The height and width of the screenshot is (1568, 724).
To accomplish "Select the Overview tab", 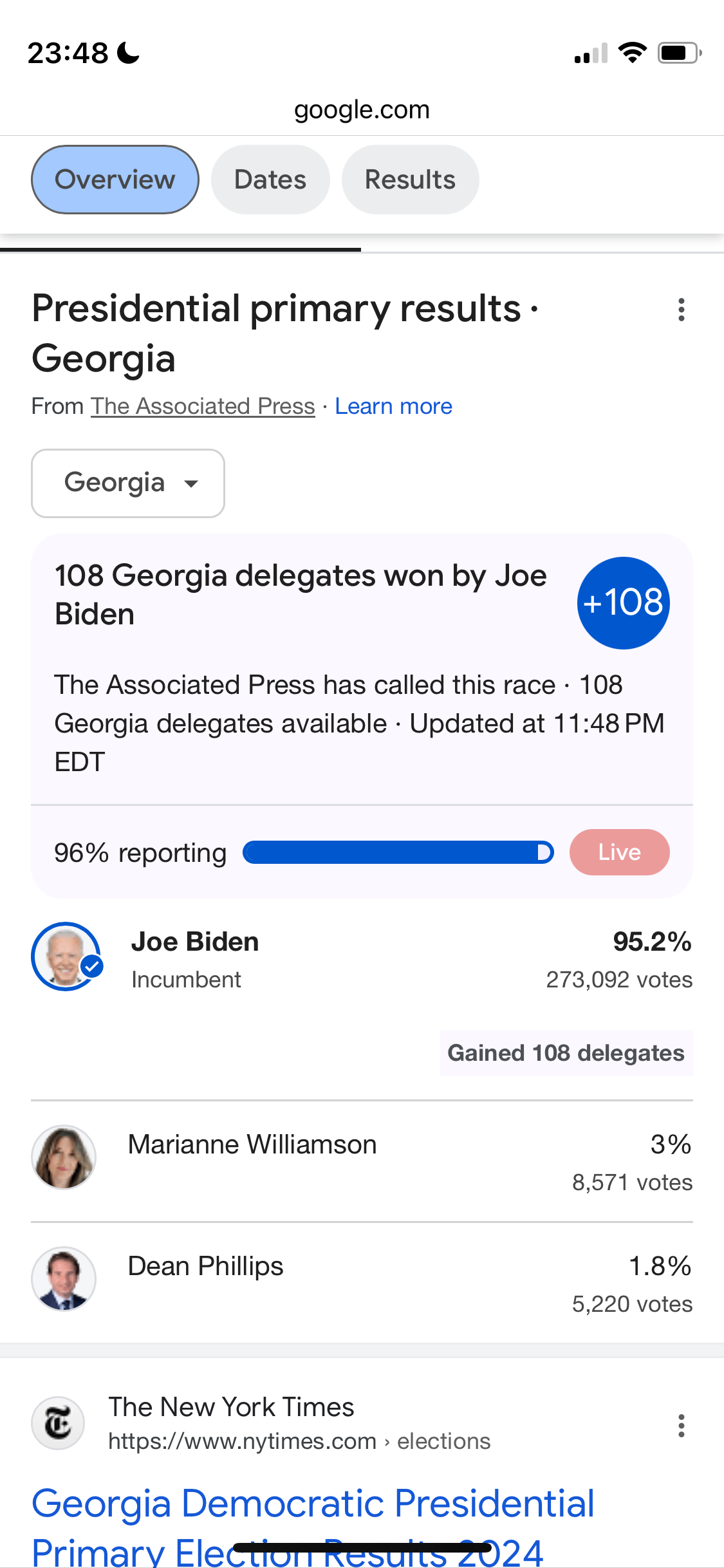I will pyautogui.click(x=115, y=180).
